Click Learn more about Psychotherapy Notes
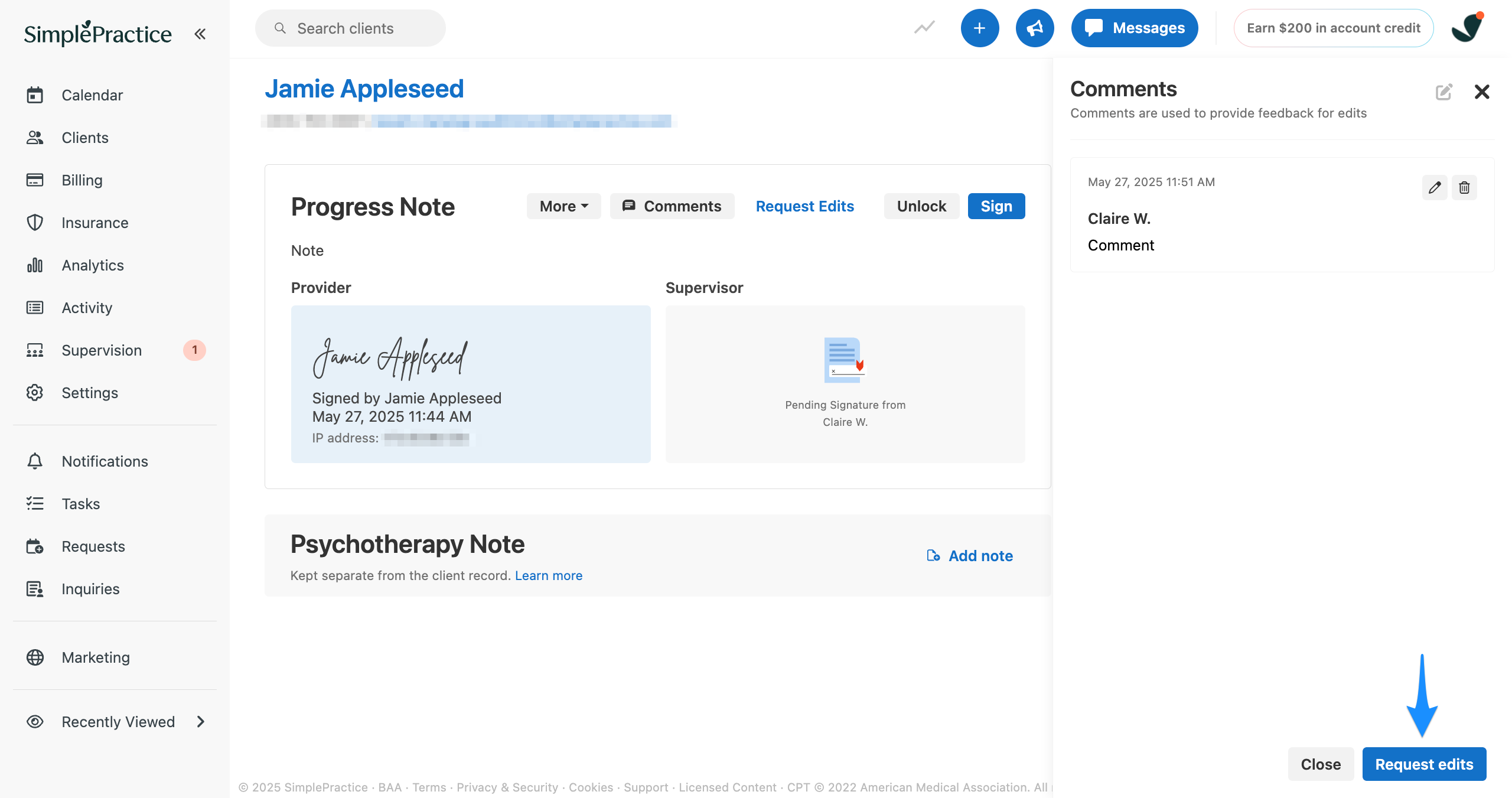This screenshot has height=798, width=1512. pos(549,575)
